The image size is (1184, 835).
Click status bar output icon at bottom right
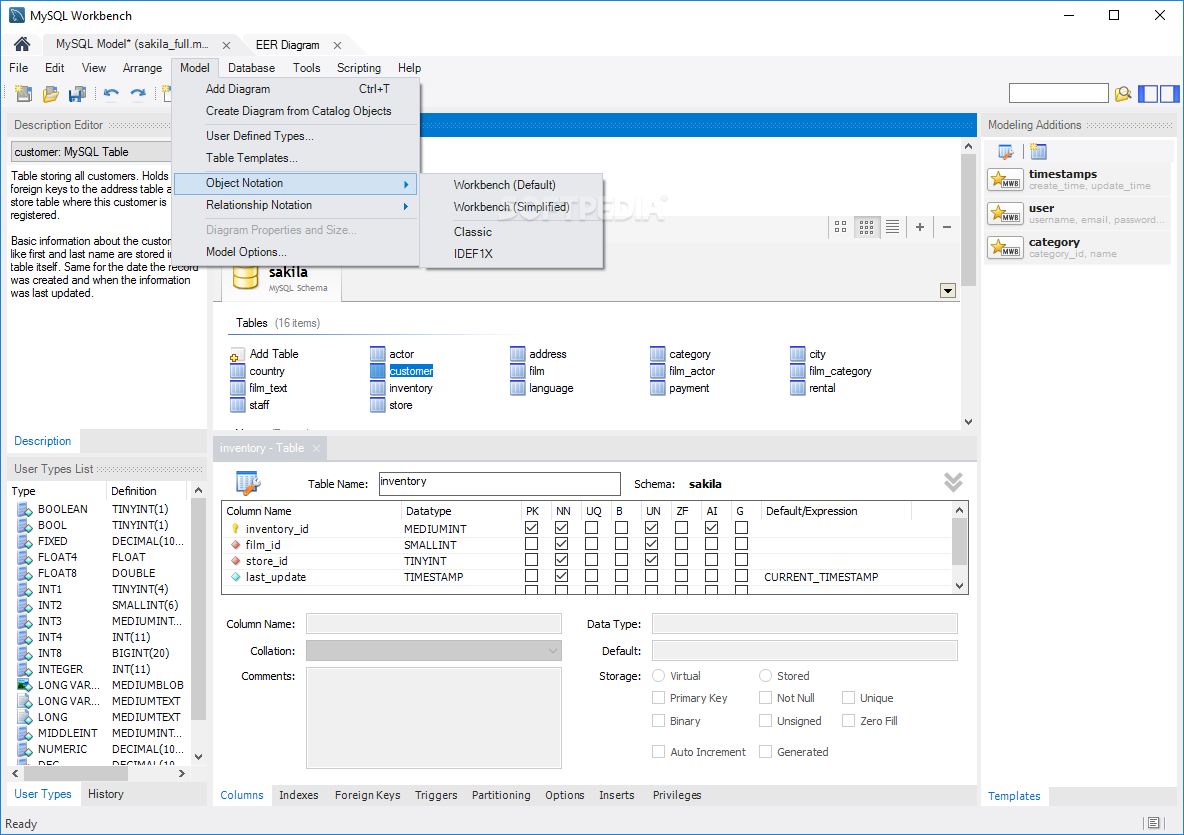pos(1153,823)
